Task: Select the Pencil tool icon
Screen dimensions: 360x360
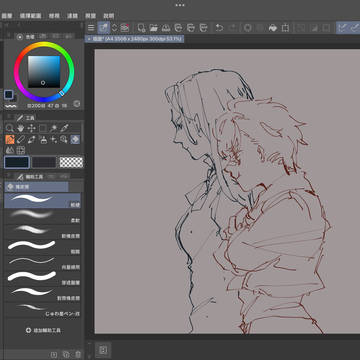Action: tap(21, 139)
